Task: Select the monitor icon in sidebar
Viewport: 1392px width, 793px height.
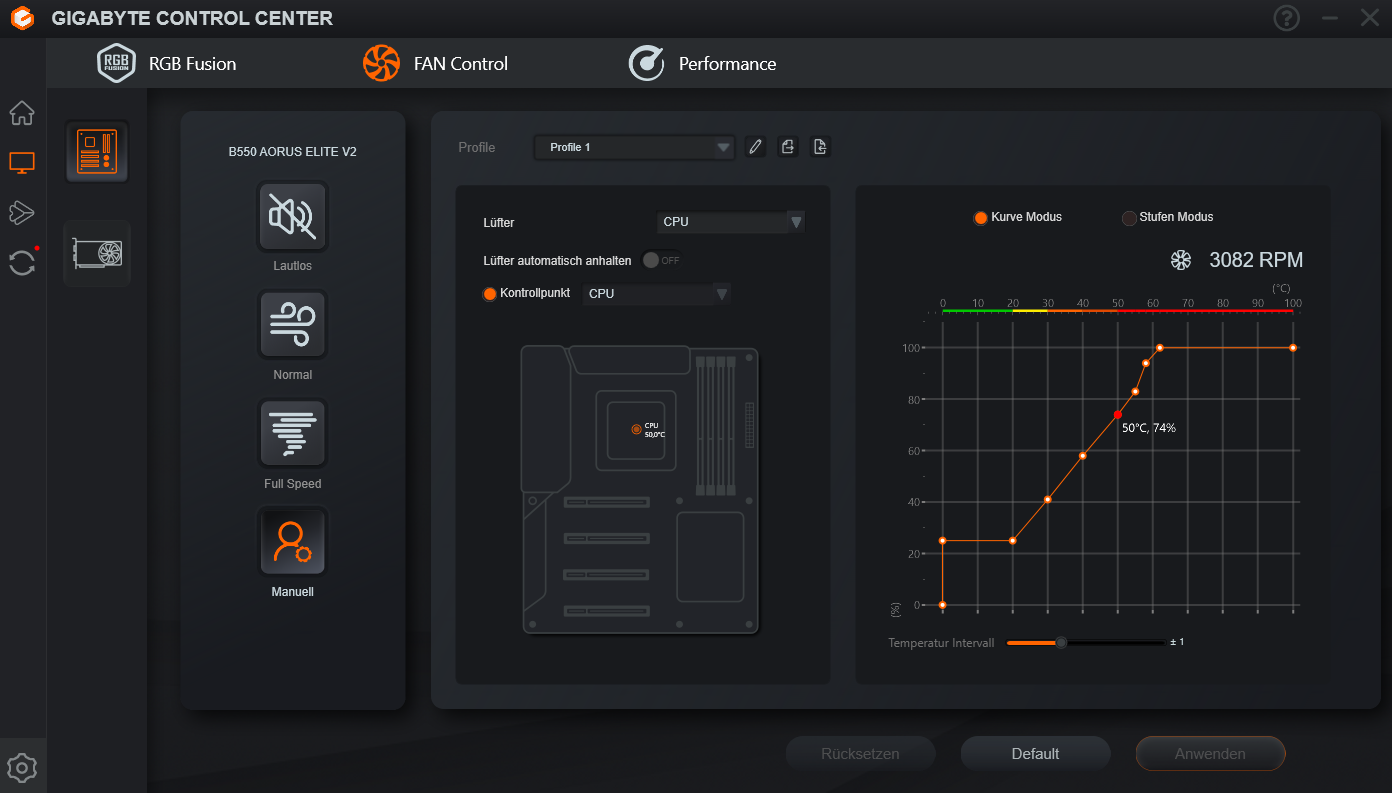Action: [22, 162]
